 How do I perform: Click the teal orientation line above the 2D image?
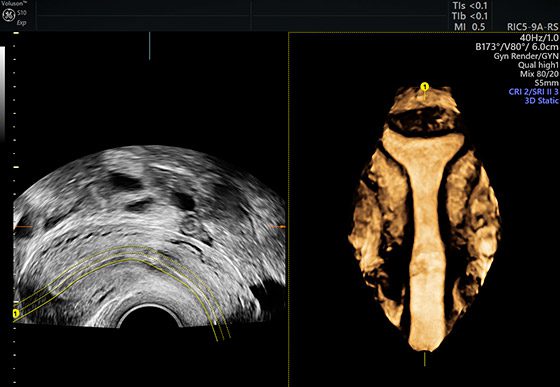click(149, 46)
